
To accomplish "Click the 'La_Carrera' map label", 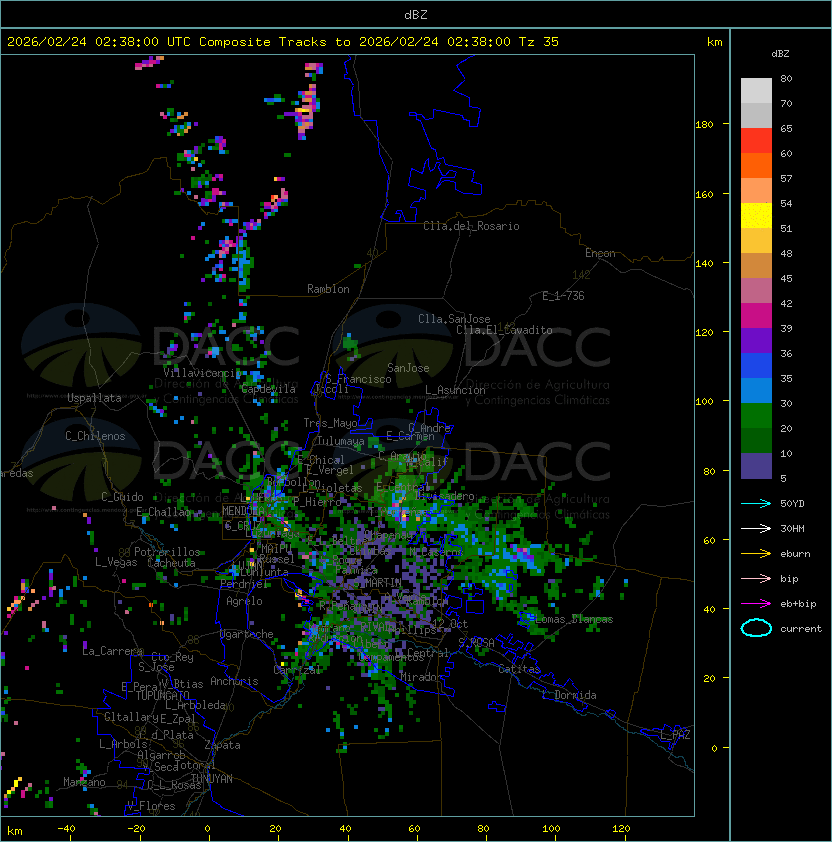I will [x=112, y=651].
